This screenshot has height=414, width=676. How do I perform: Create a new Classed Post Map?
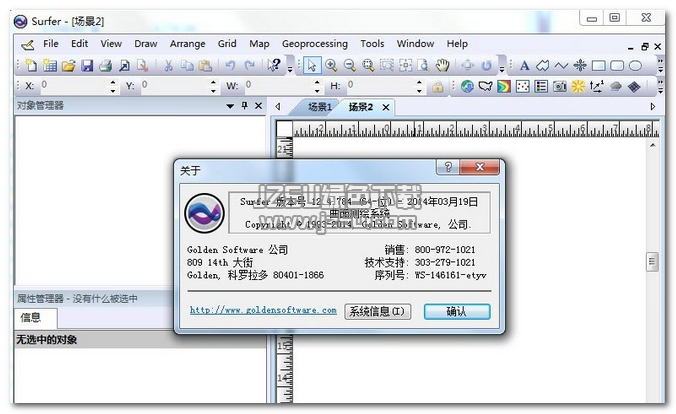(541, 87)
